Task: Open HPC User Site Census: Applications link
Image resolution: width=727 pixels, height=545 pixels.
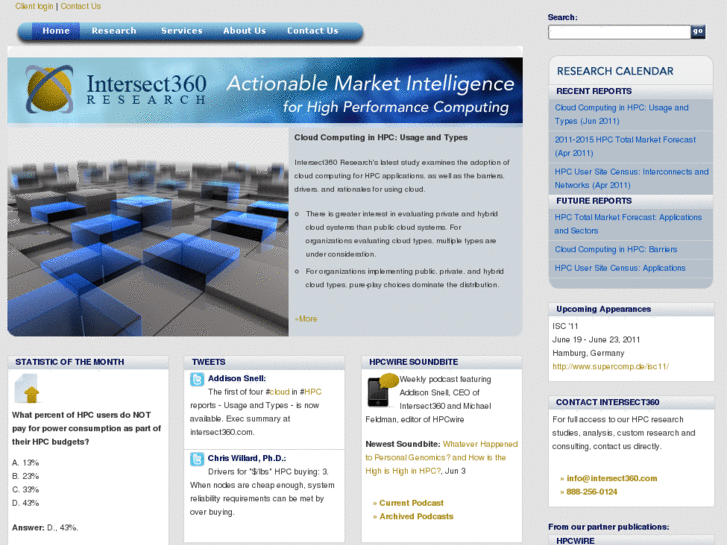Action: pyautogui.click(x=620, y=268)
